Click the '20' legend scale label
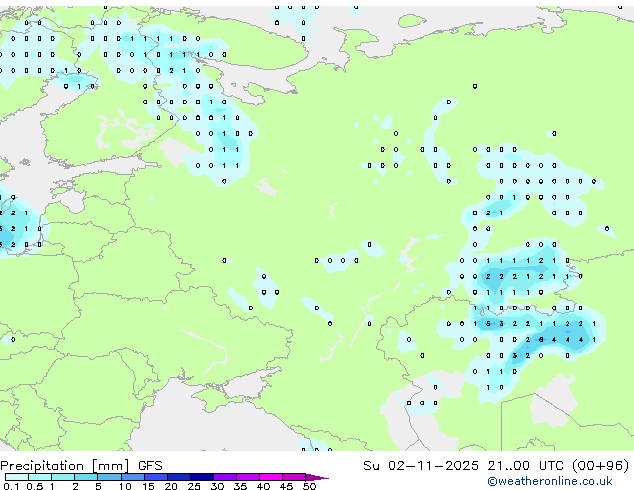This screenshot has width=634, height=490. (x=171, y=486)
